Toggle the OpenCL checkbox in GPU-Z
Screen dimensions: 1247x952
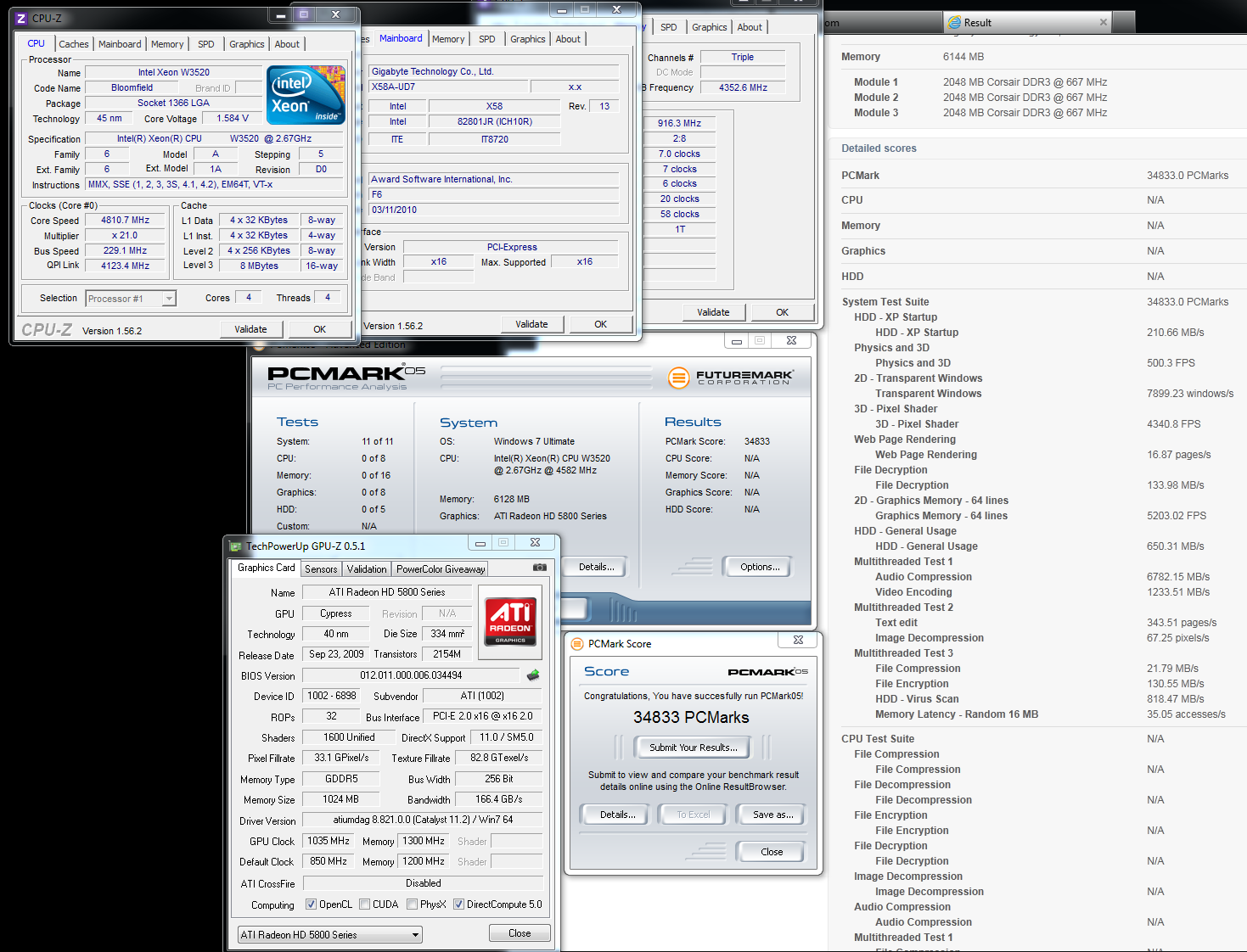[x=311, y=904]
